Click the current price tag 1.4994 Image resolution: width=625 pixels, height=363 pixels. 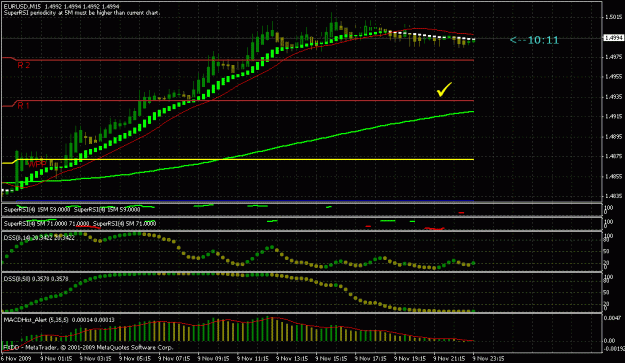pyautogui.click(x=614, y=38)
